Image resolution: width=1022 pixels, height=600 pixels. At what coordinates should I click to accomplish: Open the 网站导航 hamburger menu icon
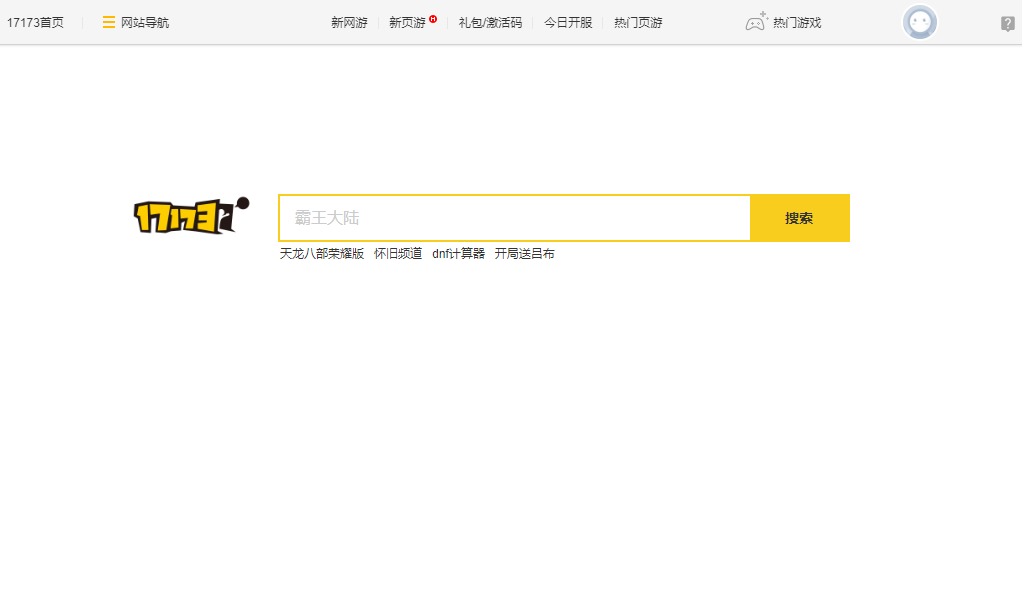point(109,22)
